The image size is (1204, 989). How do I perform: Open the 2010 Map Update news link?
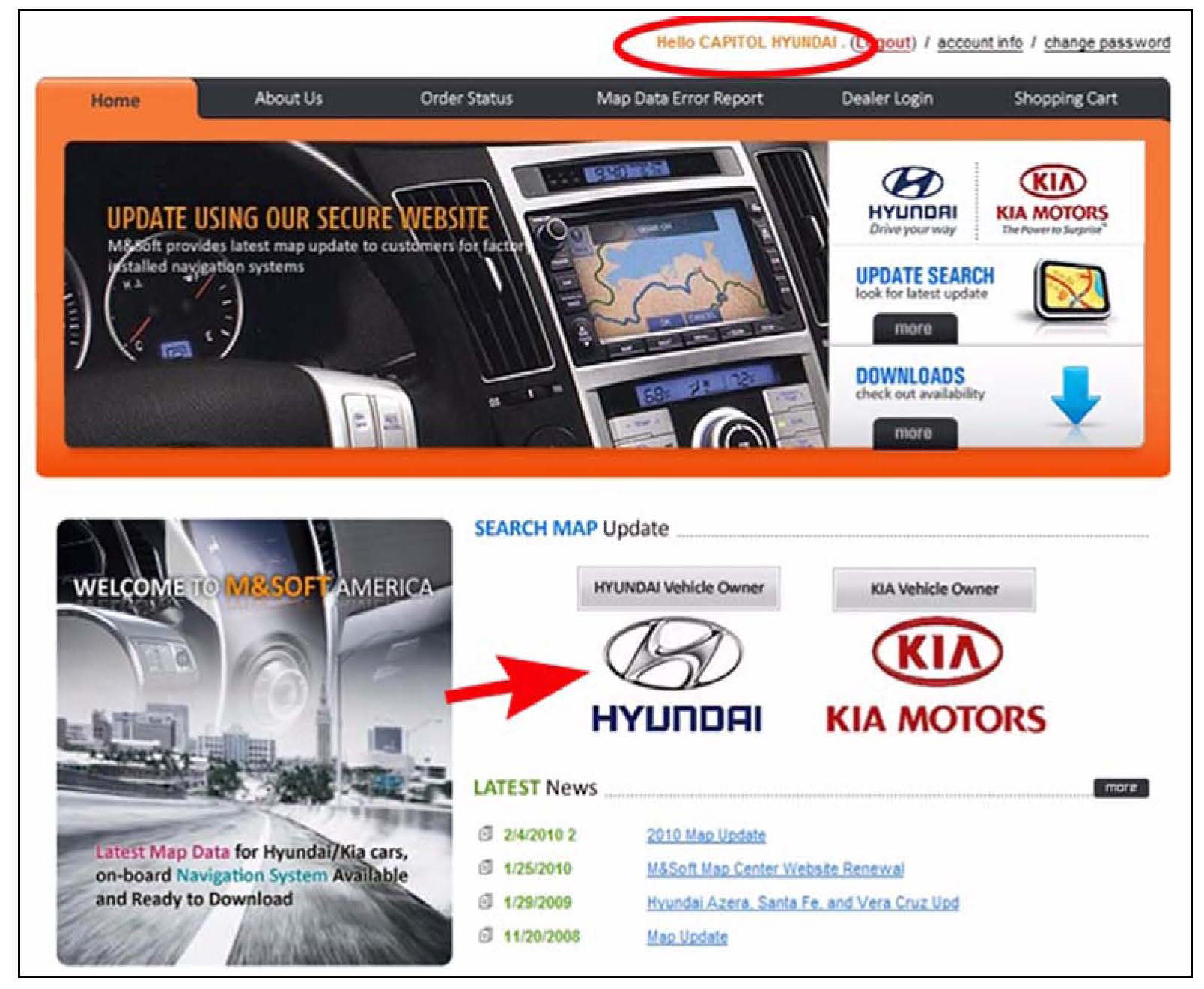(705, 835)
